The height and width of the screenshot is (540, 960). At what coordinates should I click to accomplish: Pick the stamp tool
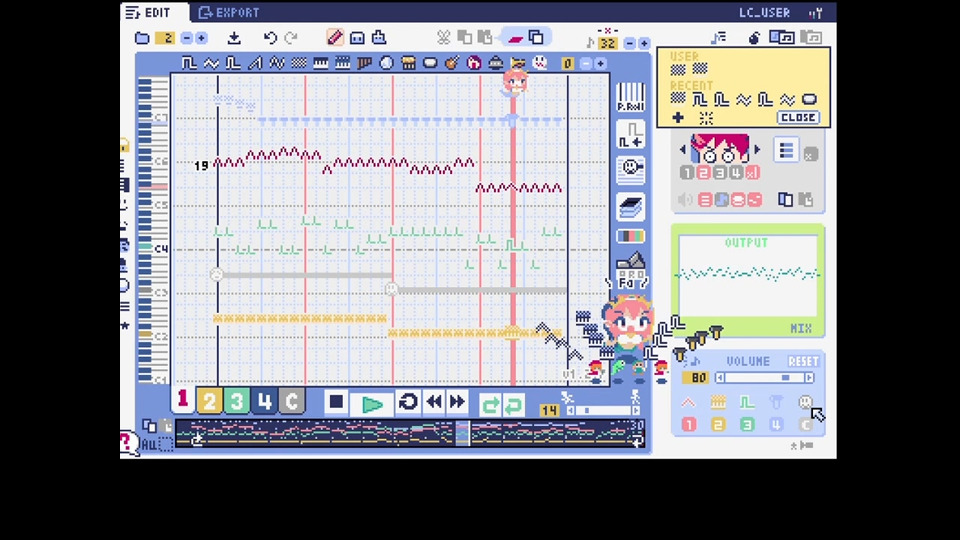(379, 37)
